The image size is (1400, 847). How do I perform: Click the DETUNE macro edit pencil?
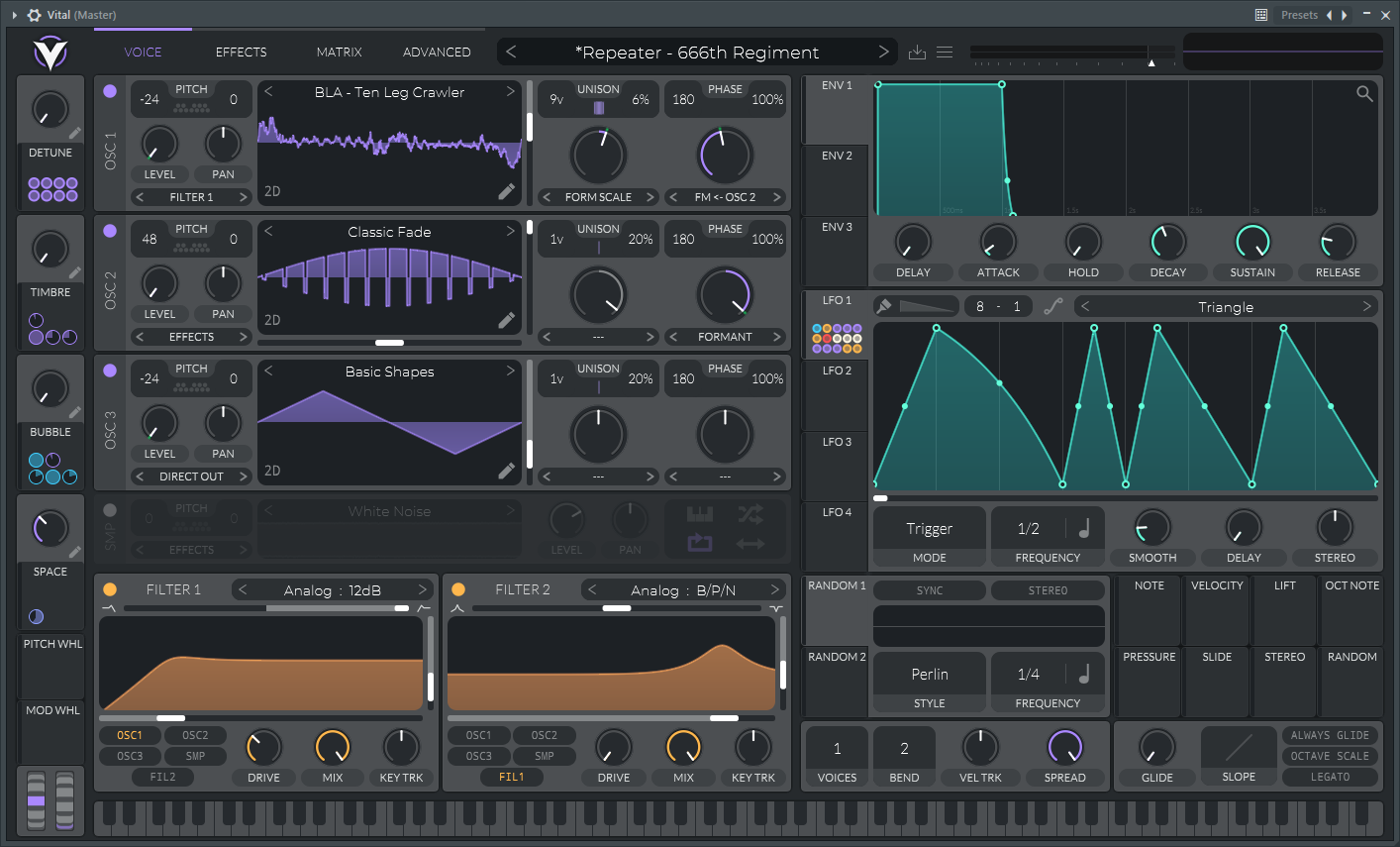point(75,133)
